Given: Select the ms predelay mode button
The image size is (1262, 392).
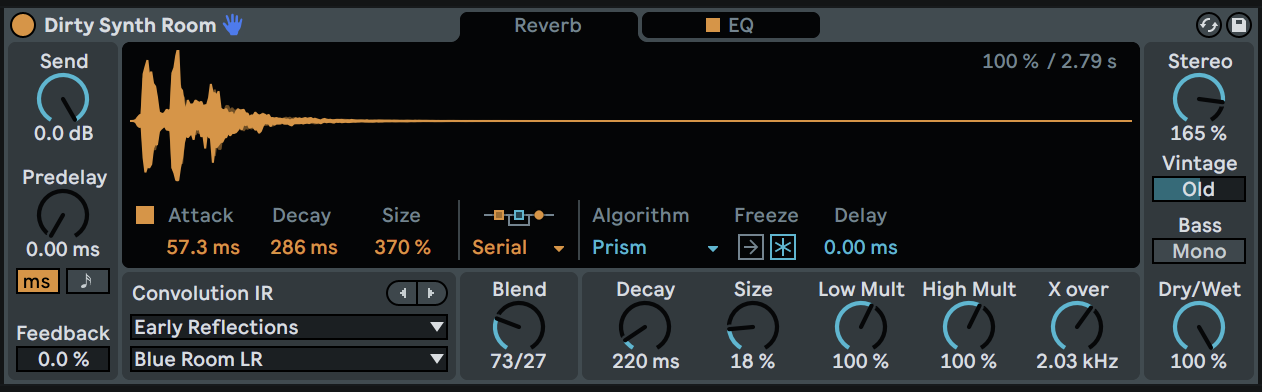Looking at the screenshot, I should (x=38, y=281).
